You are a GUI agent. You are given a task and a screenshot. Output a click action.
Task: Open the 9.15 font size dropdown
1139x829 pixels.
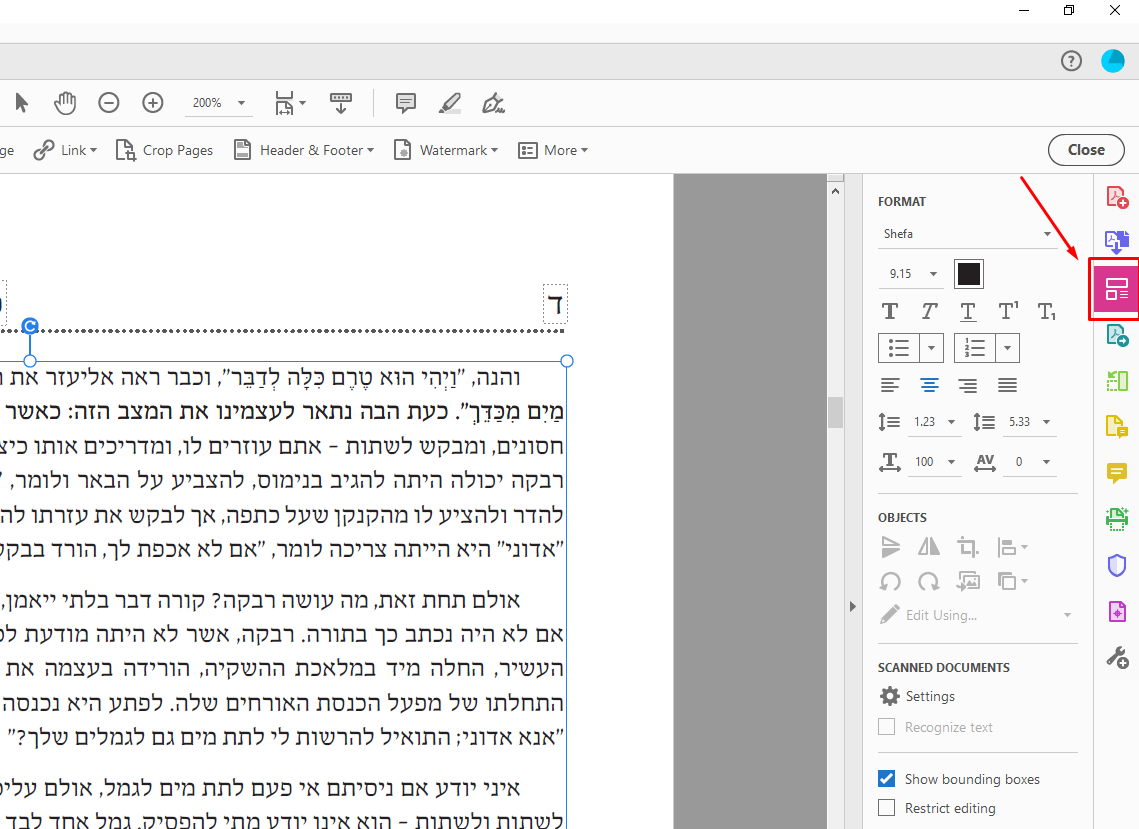(913, 274)
